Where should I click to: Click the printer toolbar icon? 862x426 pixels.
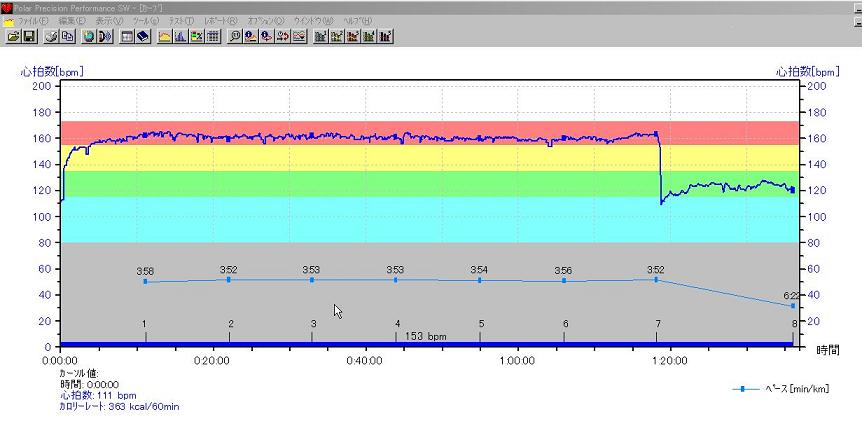(x=52, y=37)
